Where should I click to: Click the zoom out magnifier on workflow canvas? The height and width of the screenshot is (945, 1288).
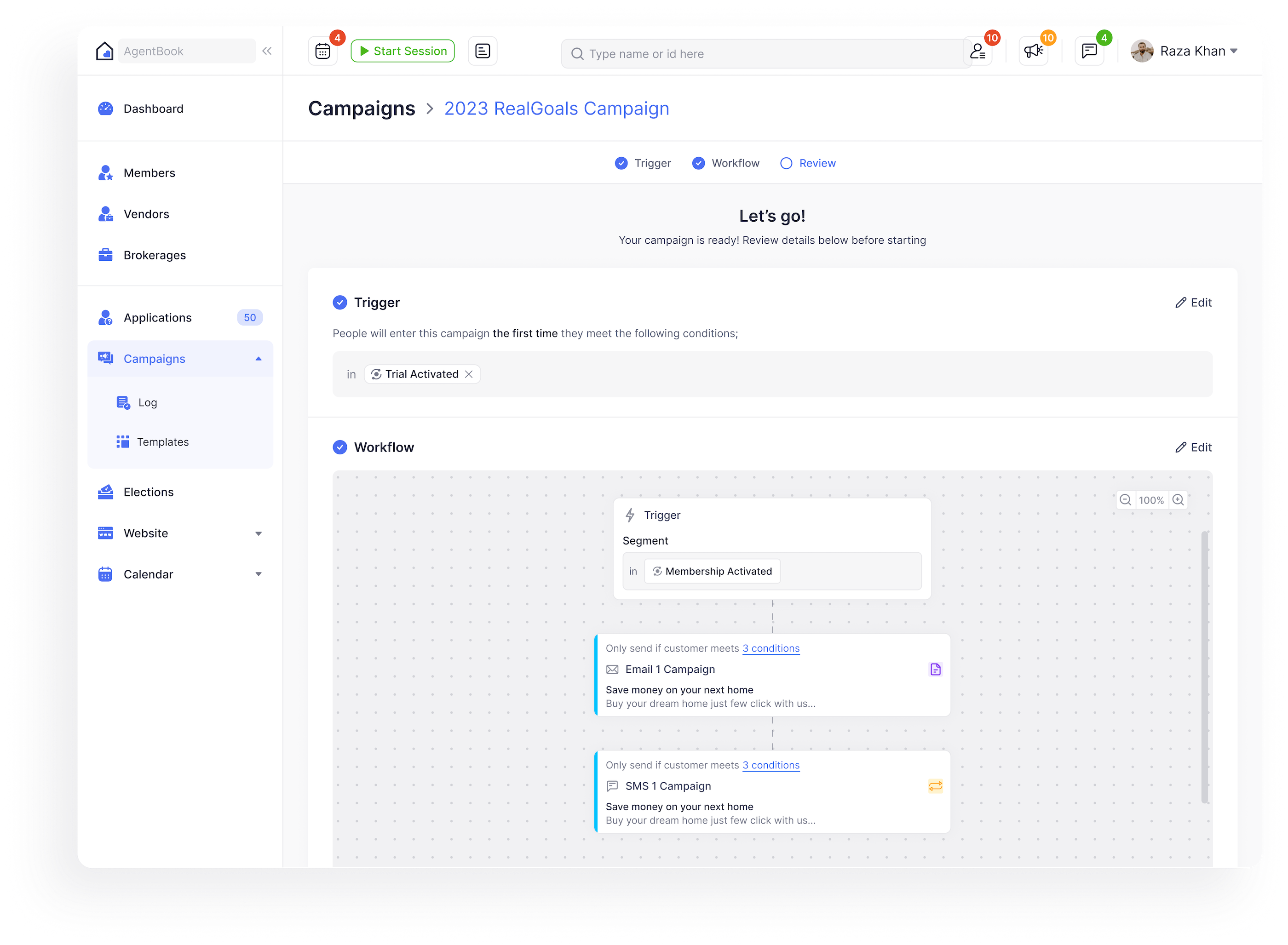pyautogui.click(x=1125, y=500)
